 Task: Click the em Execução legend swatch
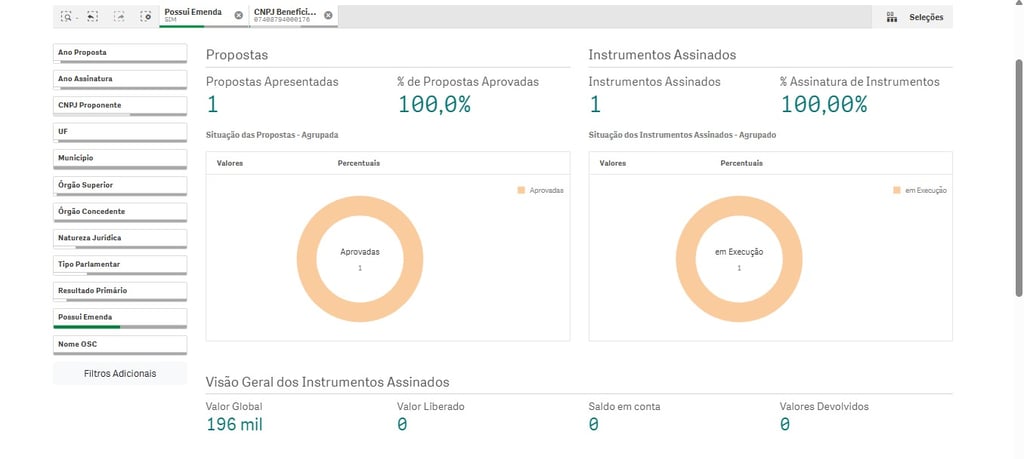click(x=897, y=190)
